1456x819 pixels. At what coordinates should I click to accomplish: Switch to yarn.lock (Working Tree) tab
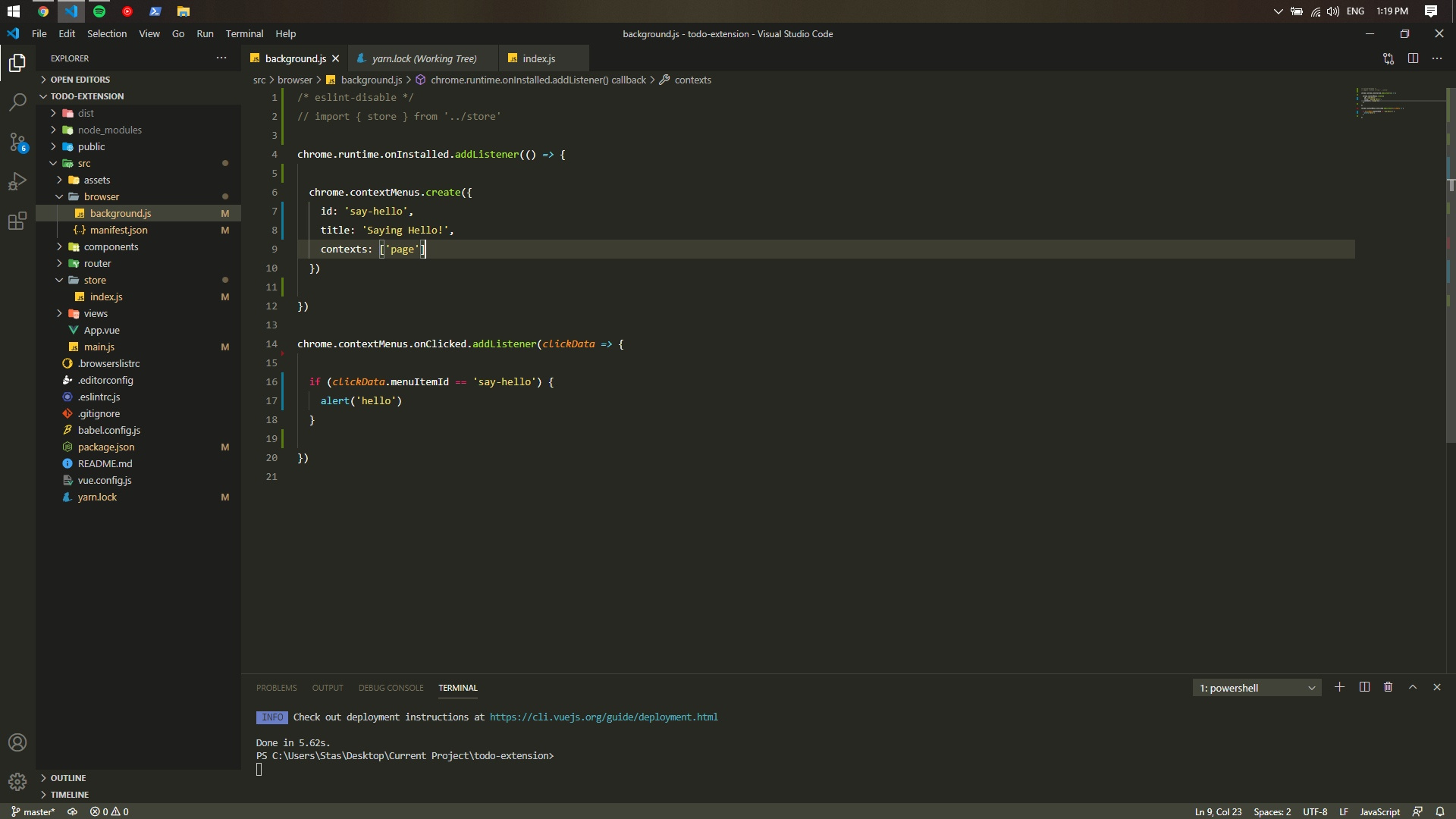(423, 58)
